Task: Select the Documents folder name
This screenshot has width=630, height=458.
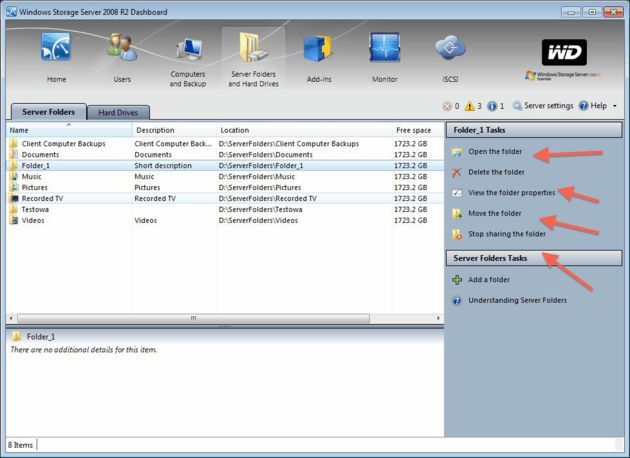Action: point(40,155)
